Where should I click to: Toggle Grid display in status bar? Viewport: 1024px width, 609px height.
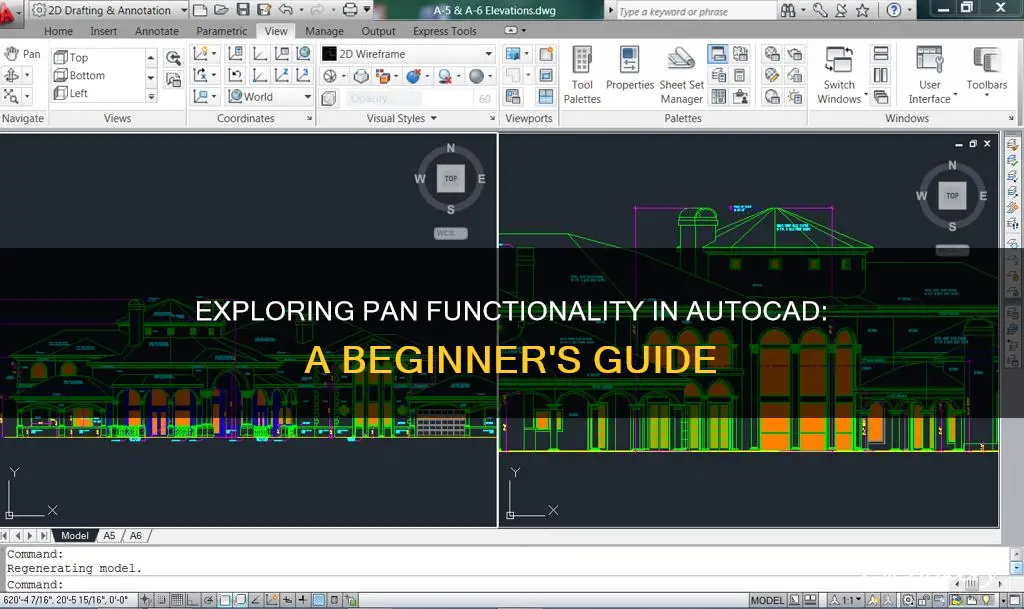coord(177,600)
